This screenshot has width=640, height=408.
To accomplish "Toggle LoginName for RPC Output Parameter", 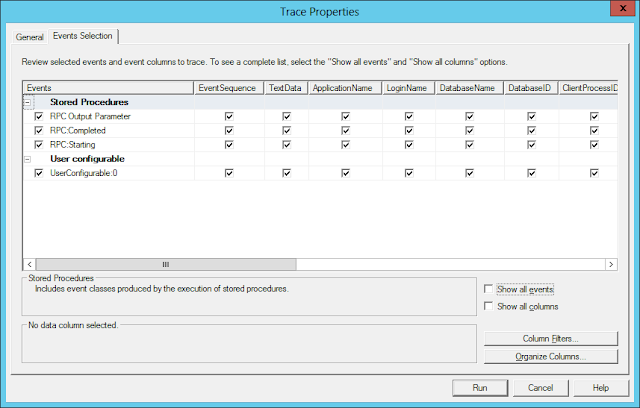I will pyautogui.click(x=409, y=117).
